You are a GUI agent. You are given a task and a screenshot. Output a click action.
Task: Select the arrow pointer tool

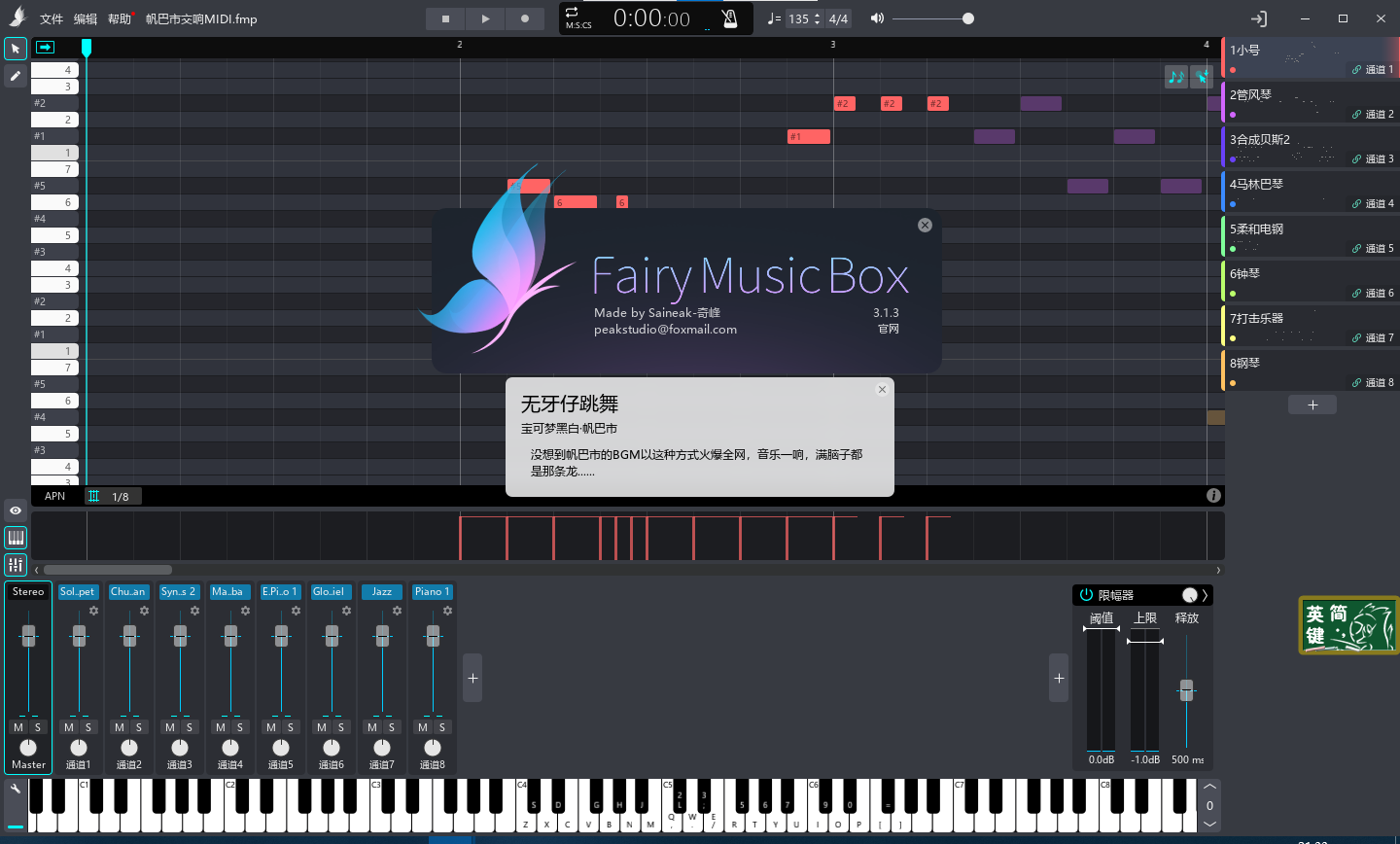coord(16,49)
